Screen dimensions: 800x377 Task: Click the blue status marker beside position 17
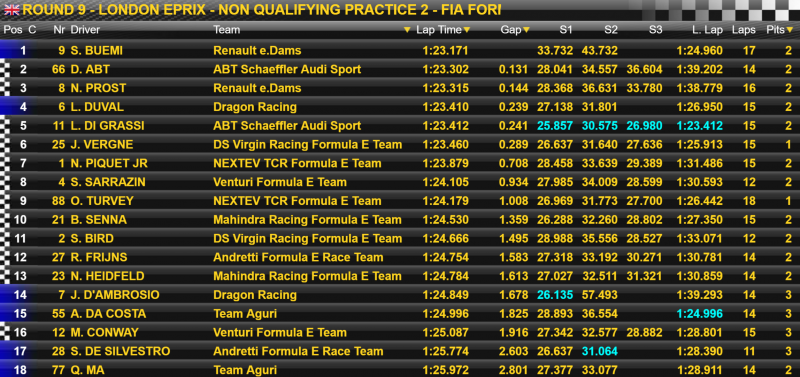tap(7, 351)
